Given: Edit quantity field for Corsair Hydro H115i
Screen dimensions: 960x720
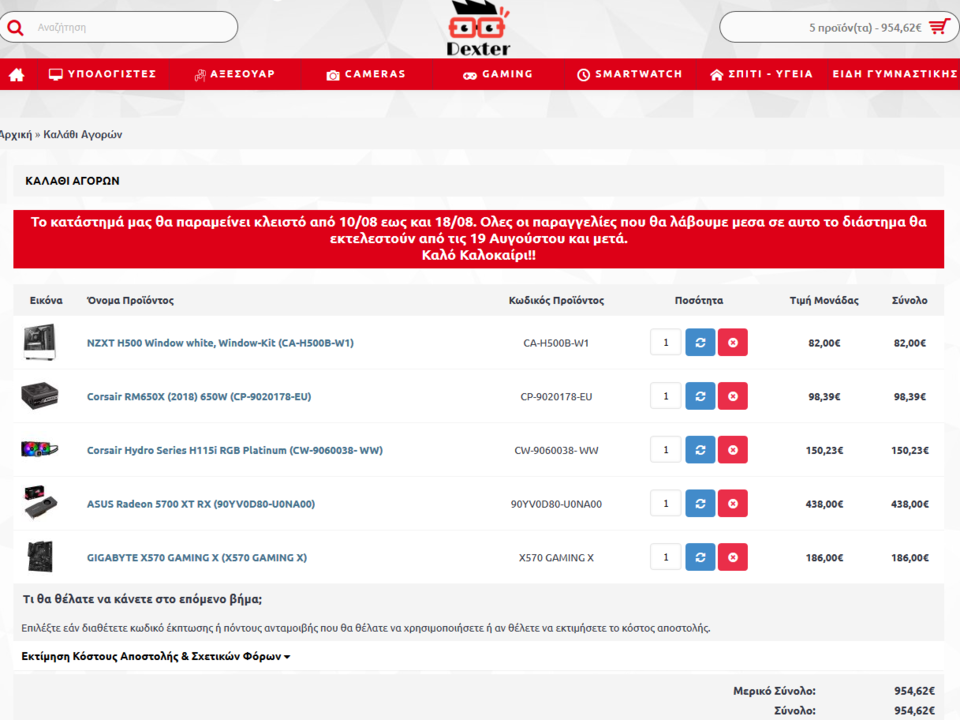Looking at the screenshot, I should click(666, 450).
